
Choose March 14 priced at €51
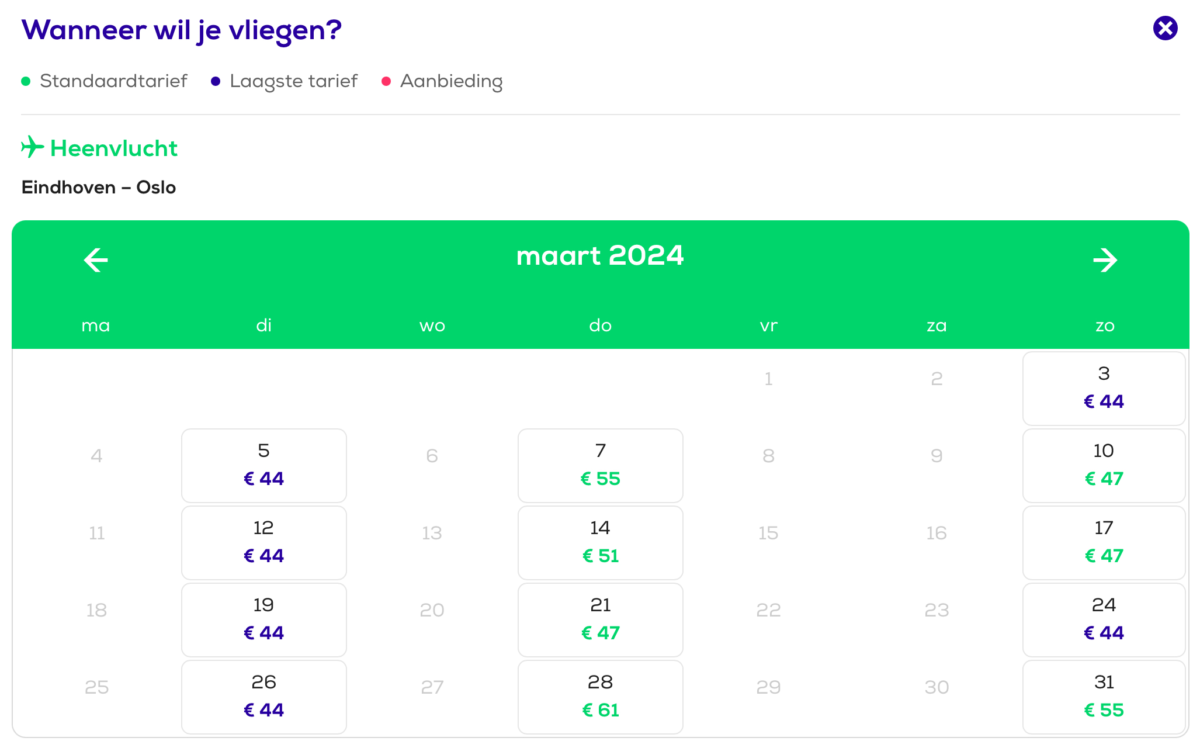[600, 542]
